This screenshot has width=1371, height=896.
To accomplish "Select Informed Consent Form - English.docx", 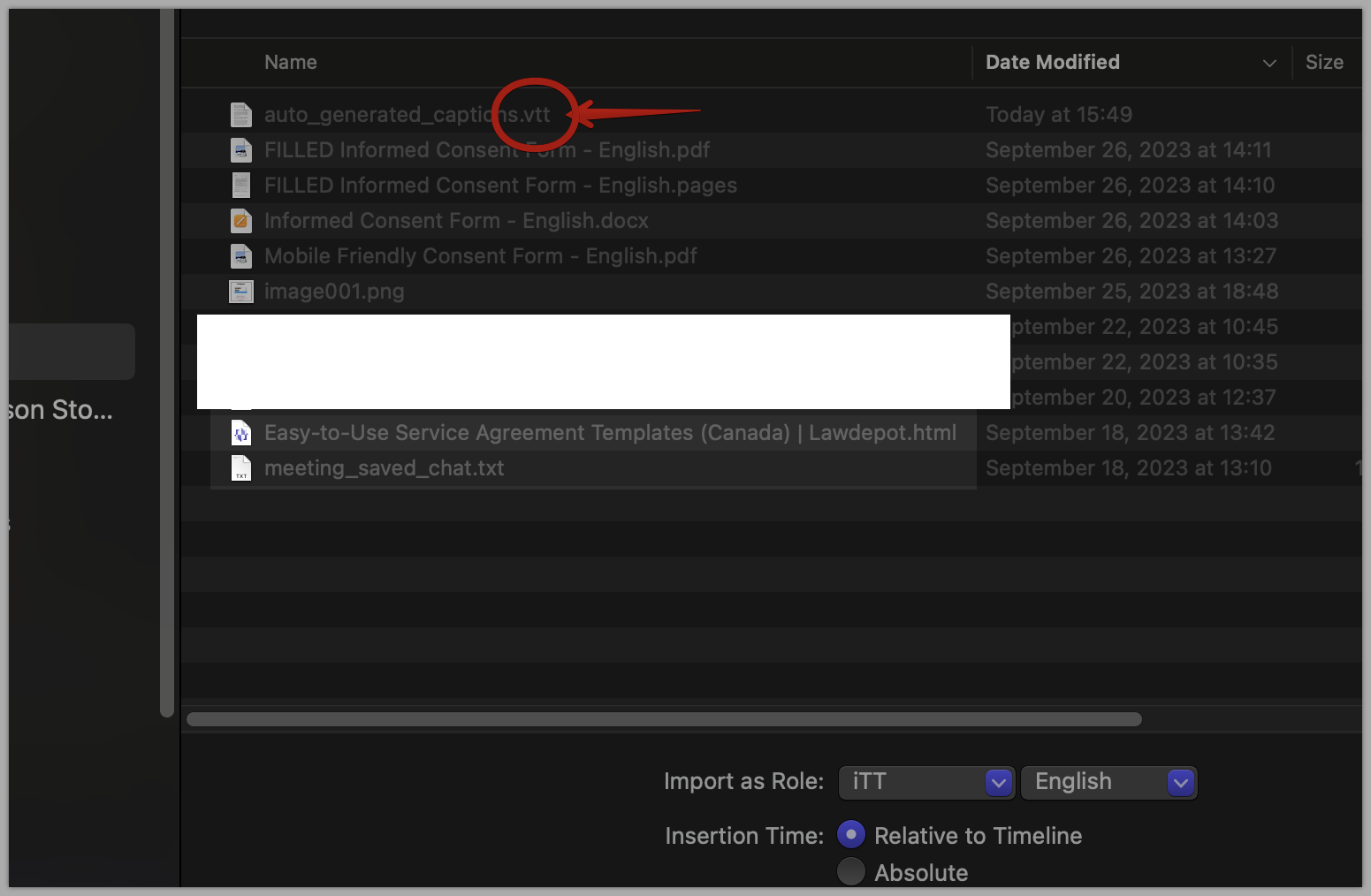I will 456,221.
